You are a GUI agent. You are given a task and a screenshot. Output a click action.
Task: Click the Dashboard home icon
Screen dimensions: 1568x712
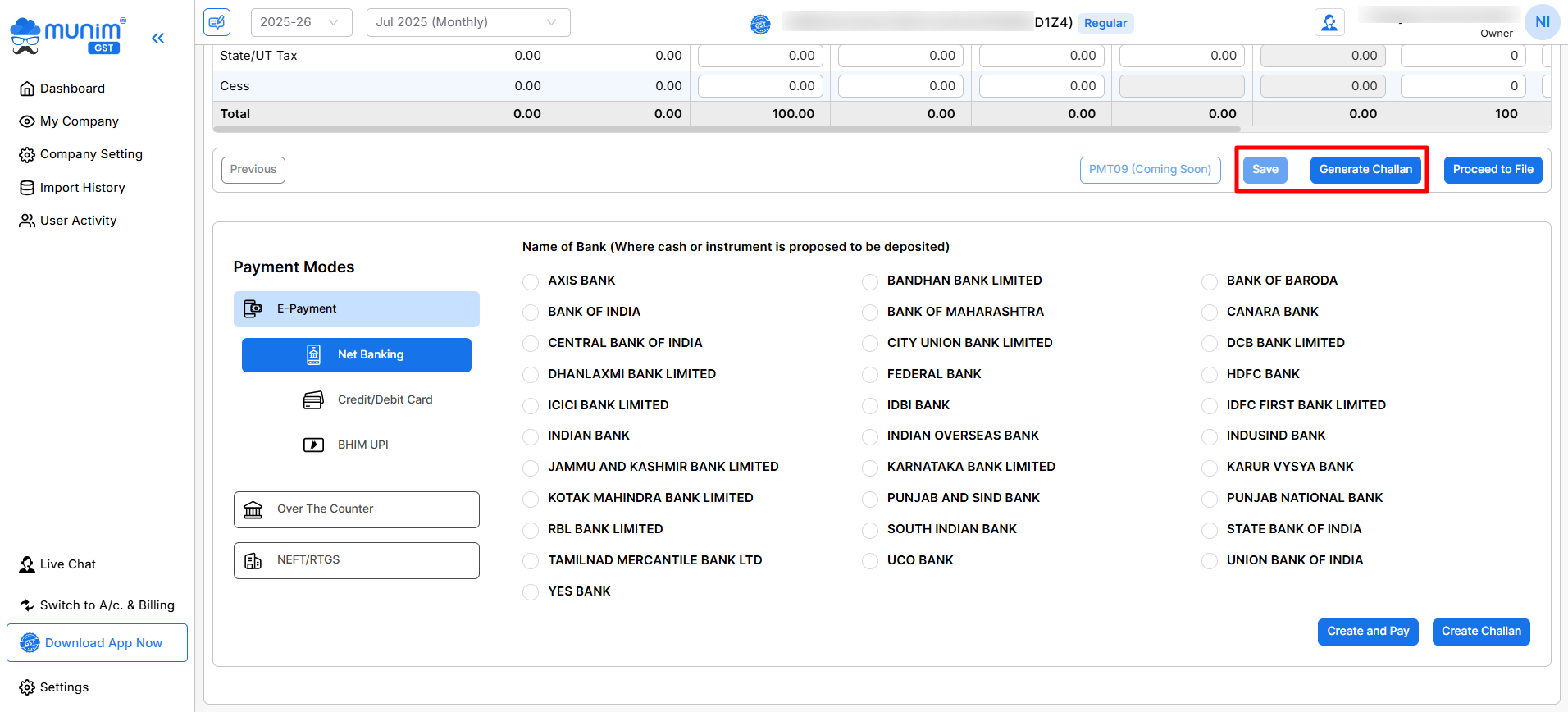[x=27, y=89]
